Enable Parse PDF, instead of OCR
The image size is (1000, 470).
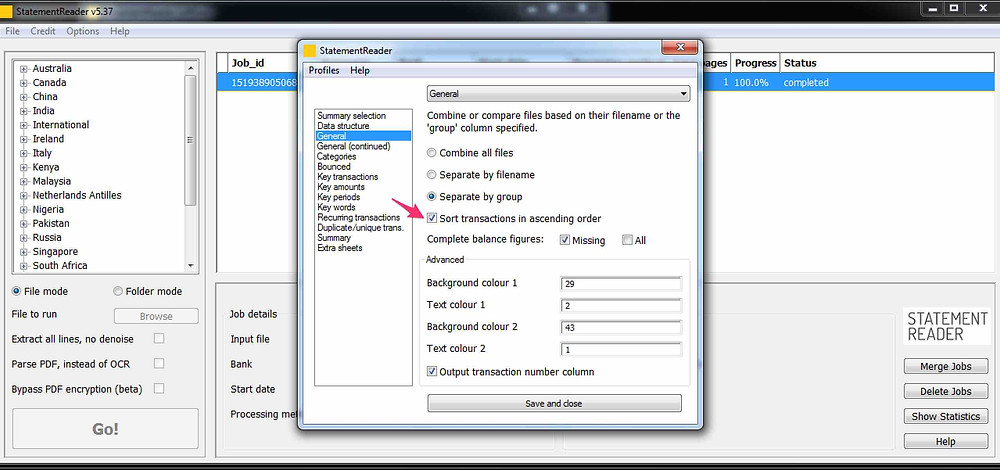point(159,364)
